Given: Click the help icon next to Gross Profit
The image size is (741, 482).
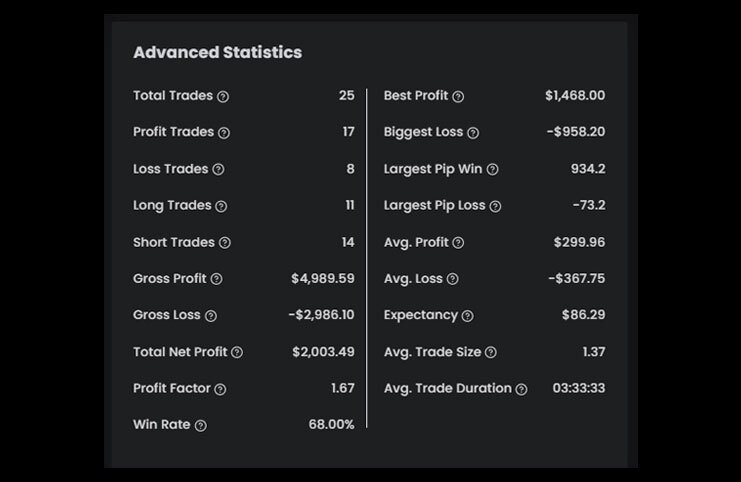Looking at the screenshot, I should tap(216, 279).
